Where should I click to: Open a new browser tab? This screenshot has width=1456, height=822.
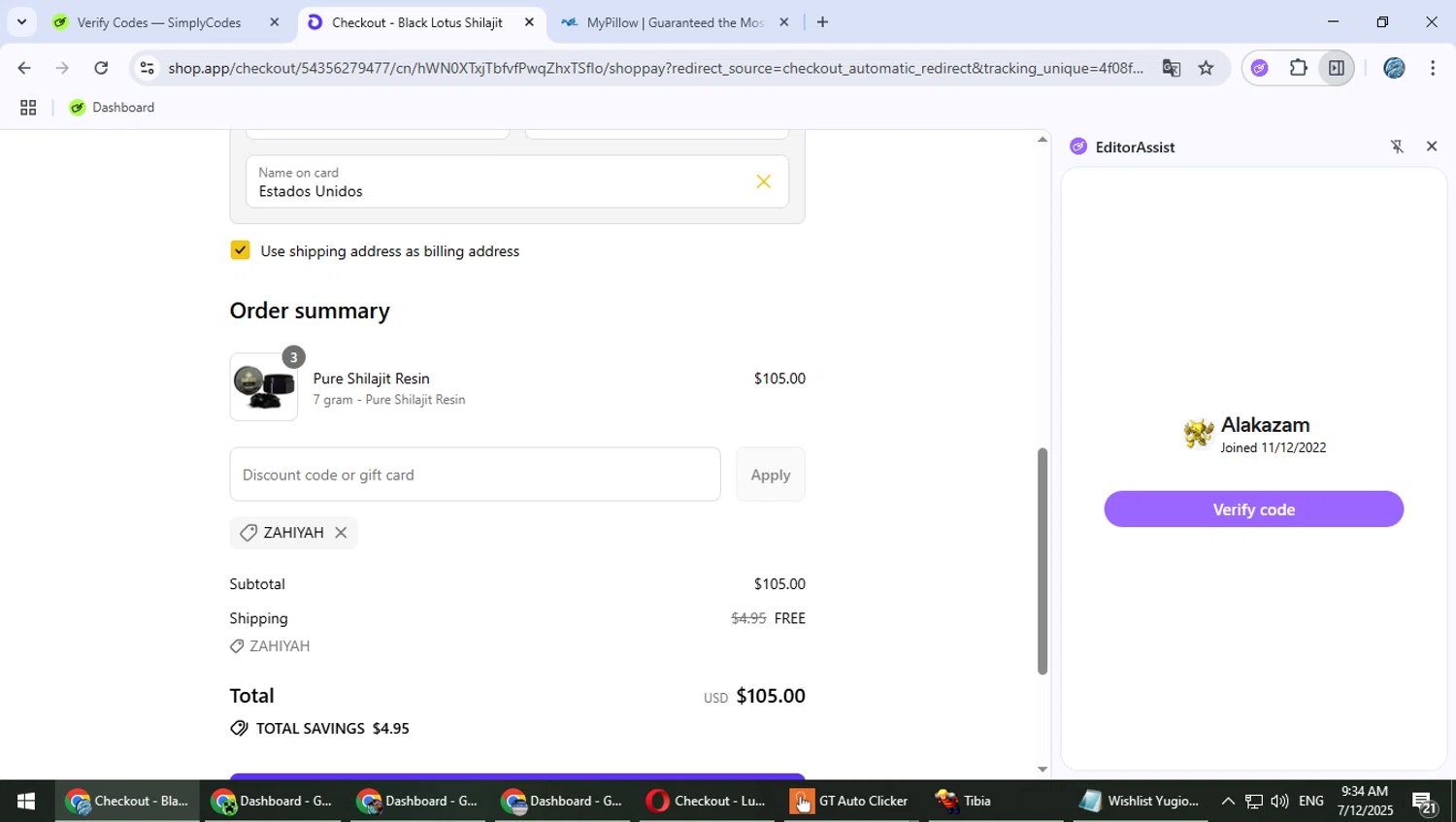point(822,22)
